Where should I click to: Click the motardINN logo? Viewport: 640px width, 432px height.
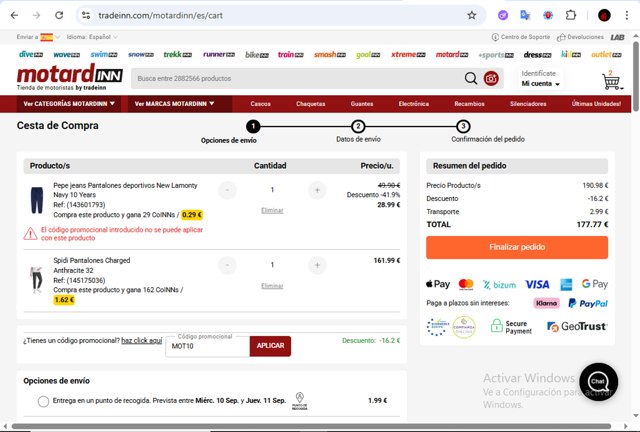pyautogui.click(x=69, y=77)
